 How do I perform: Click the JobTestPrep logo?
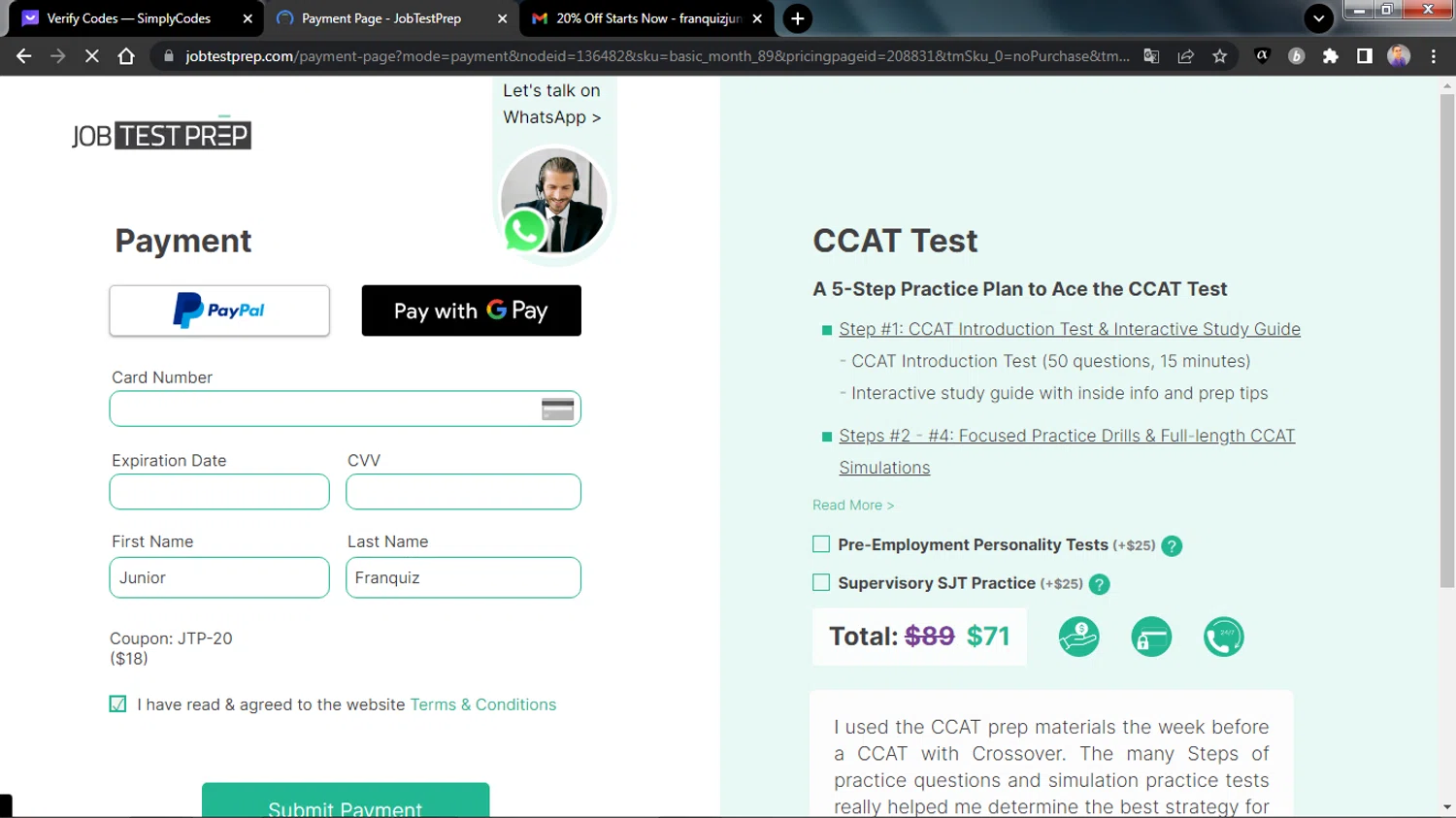(x=161, y=134)
